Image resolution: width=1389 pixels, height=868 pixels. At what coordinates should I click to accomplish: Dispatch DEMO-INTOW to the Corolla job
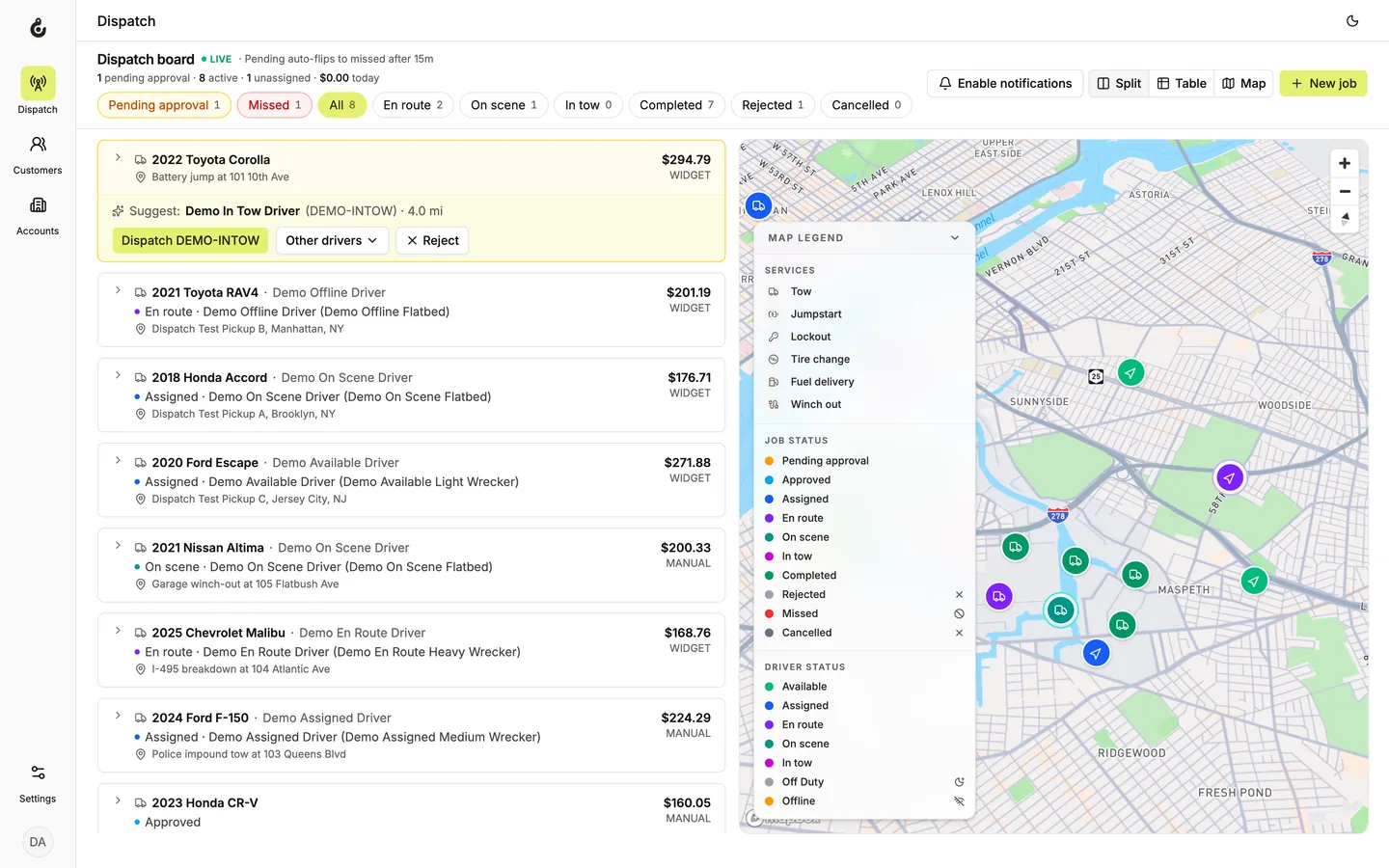click(190, 241)
